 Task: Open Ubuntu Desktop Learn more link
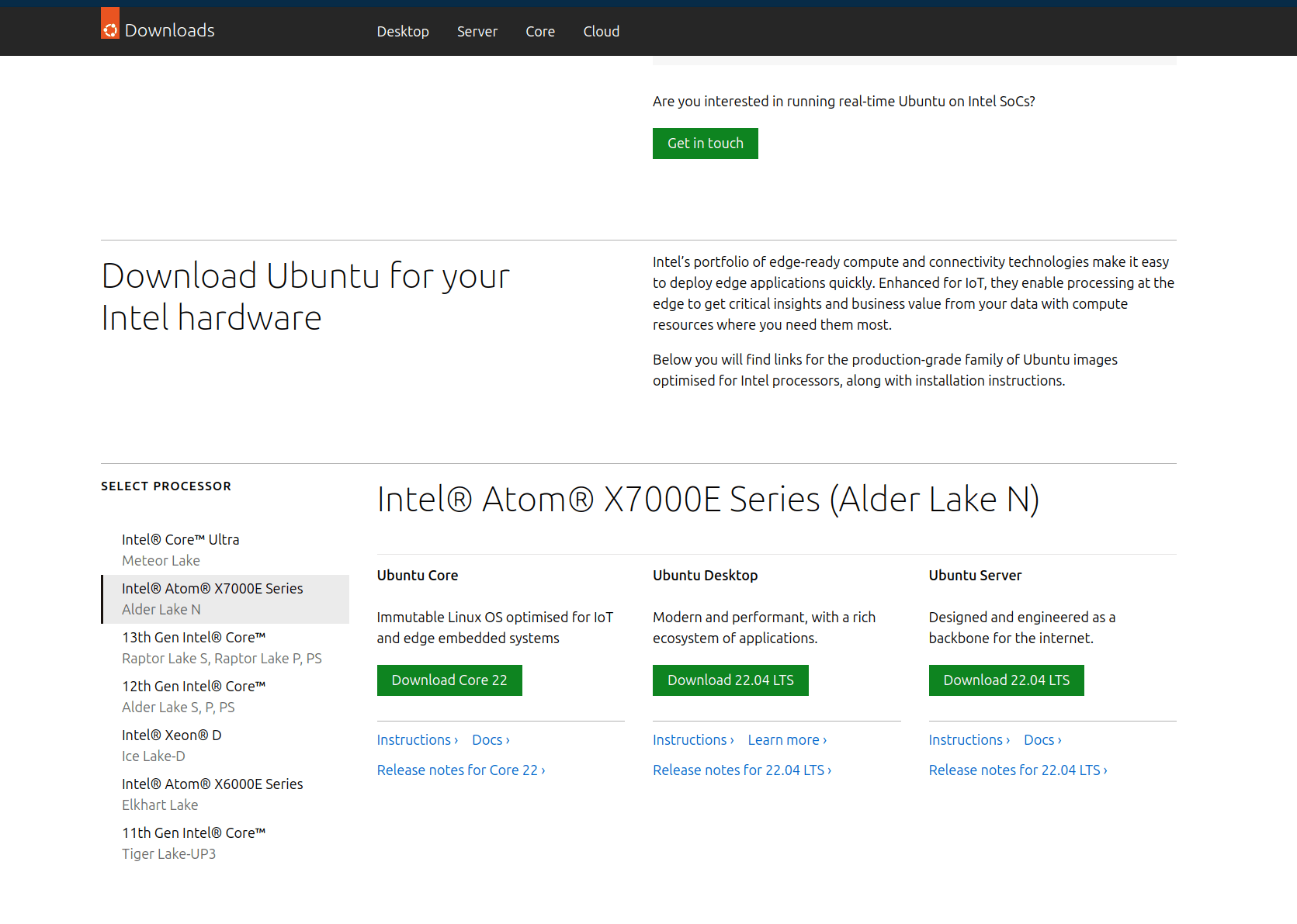point(787,740)
